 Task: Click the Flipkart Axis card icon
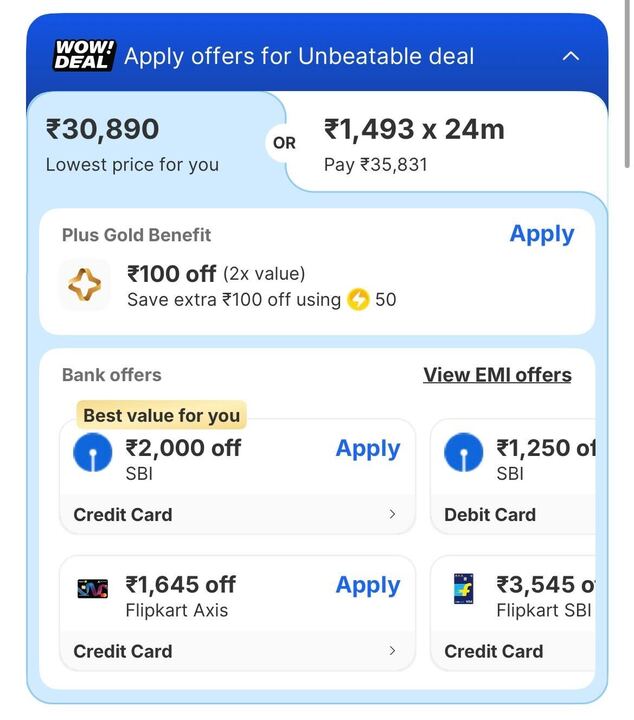[x=93, y=589]
